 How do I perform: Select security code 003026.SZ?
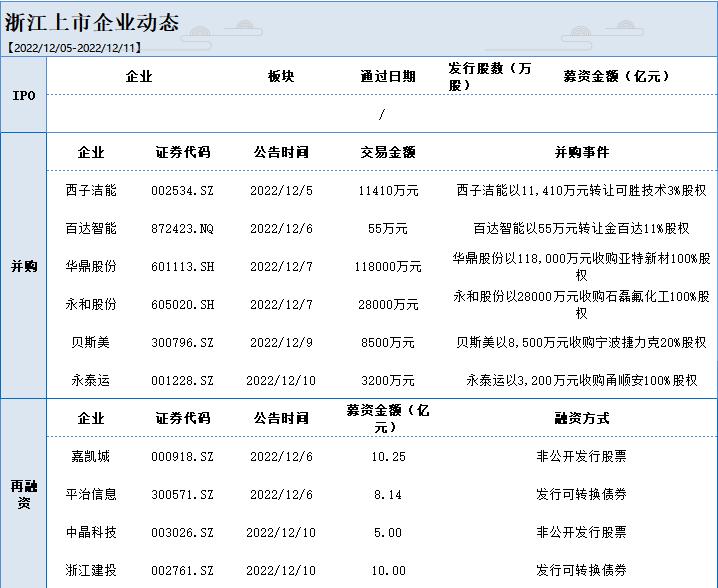182,533
